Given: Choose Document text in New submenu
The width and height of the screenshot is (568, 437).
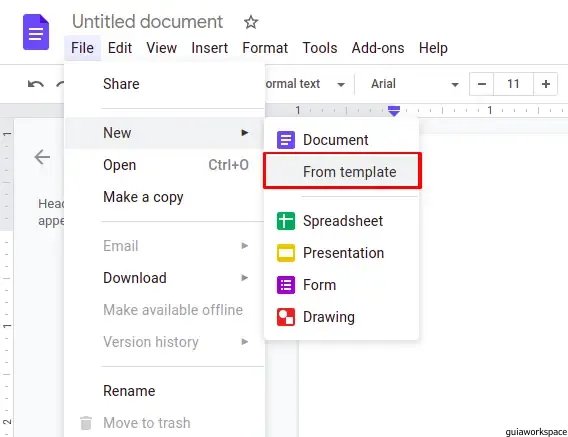Looking at the screenshot, I should (x=335, y=140).
